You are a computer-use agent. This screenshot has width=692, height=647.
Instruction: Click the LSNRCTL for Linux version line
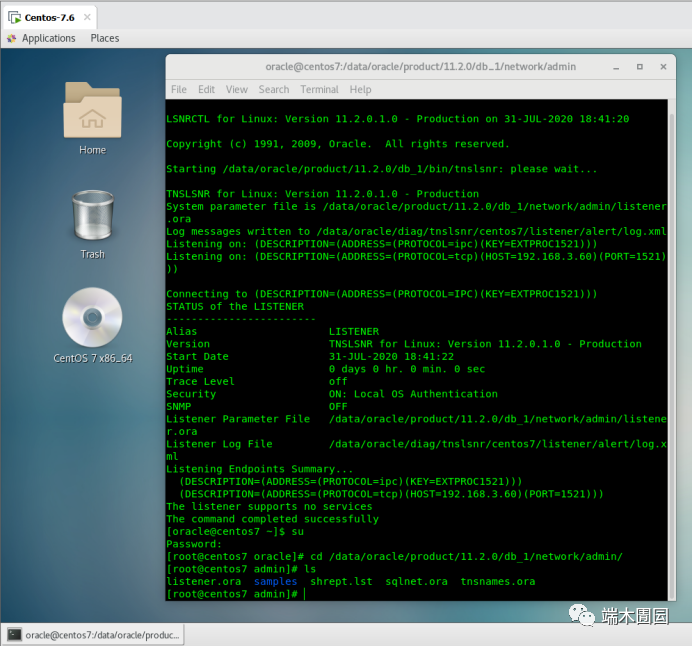coord(397,119)
